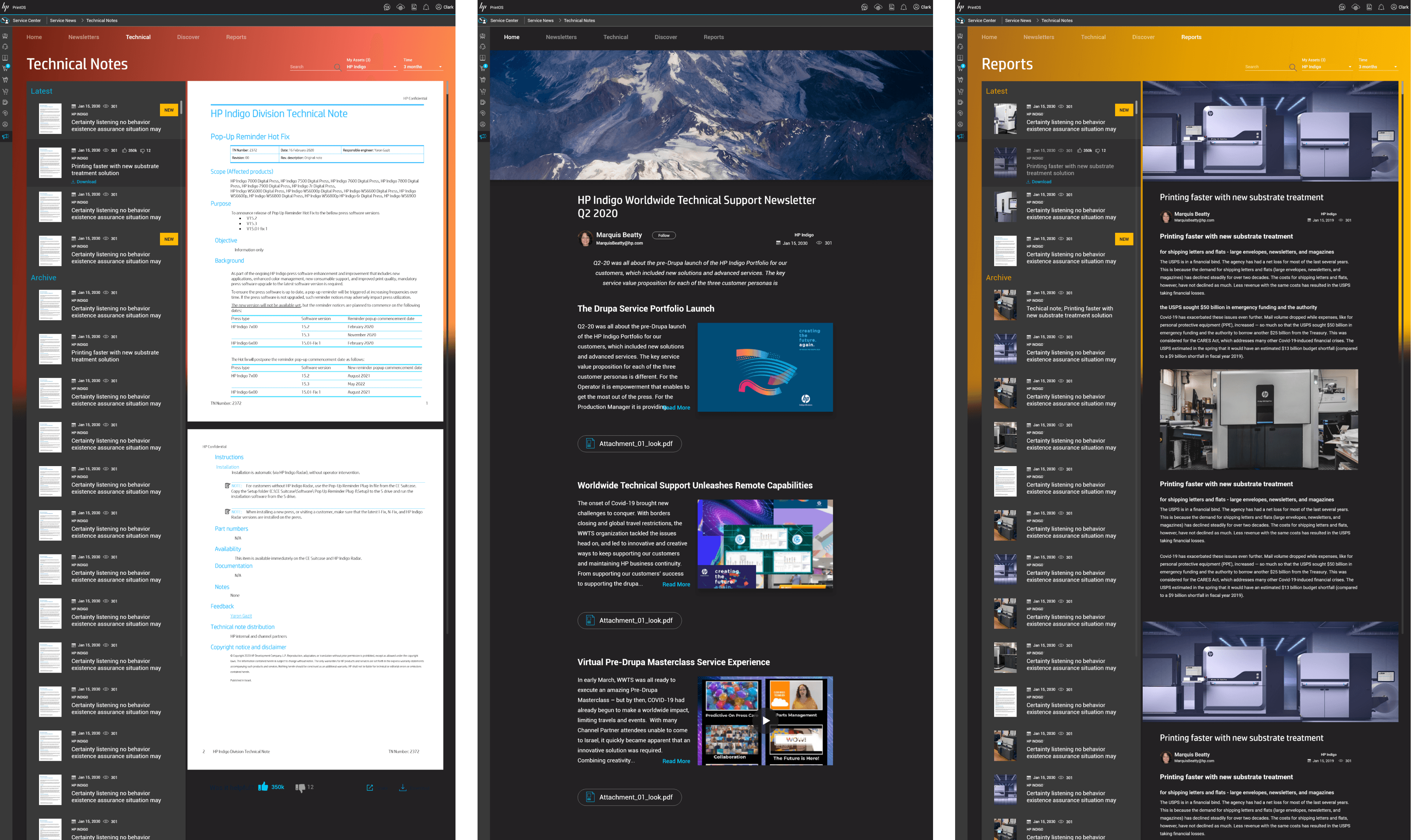Click Service Center cloud icon in Home panel breadcrumb
Screen dimensions: 1411x840
coord(483,20)
